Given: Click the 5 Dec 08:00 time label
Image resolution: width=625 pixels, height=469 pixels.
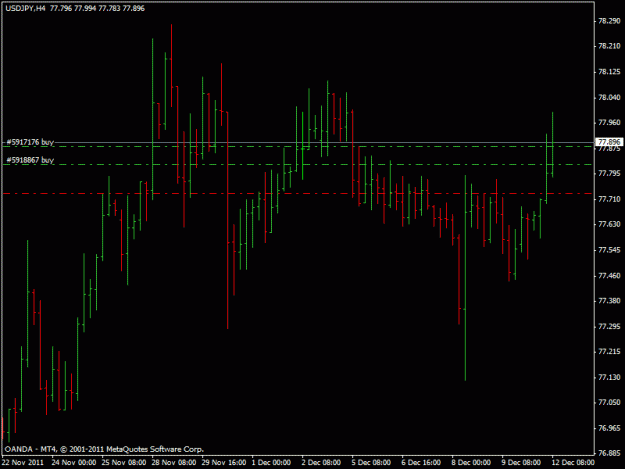Looking at the screenshot, I should 371,462.
